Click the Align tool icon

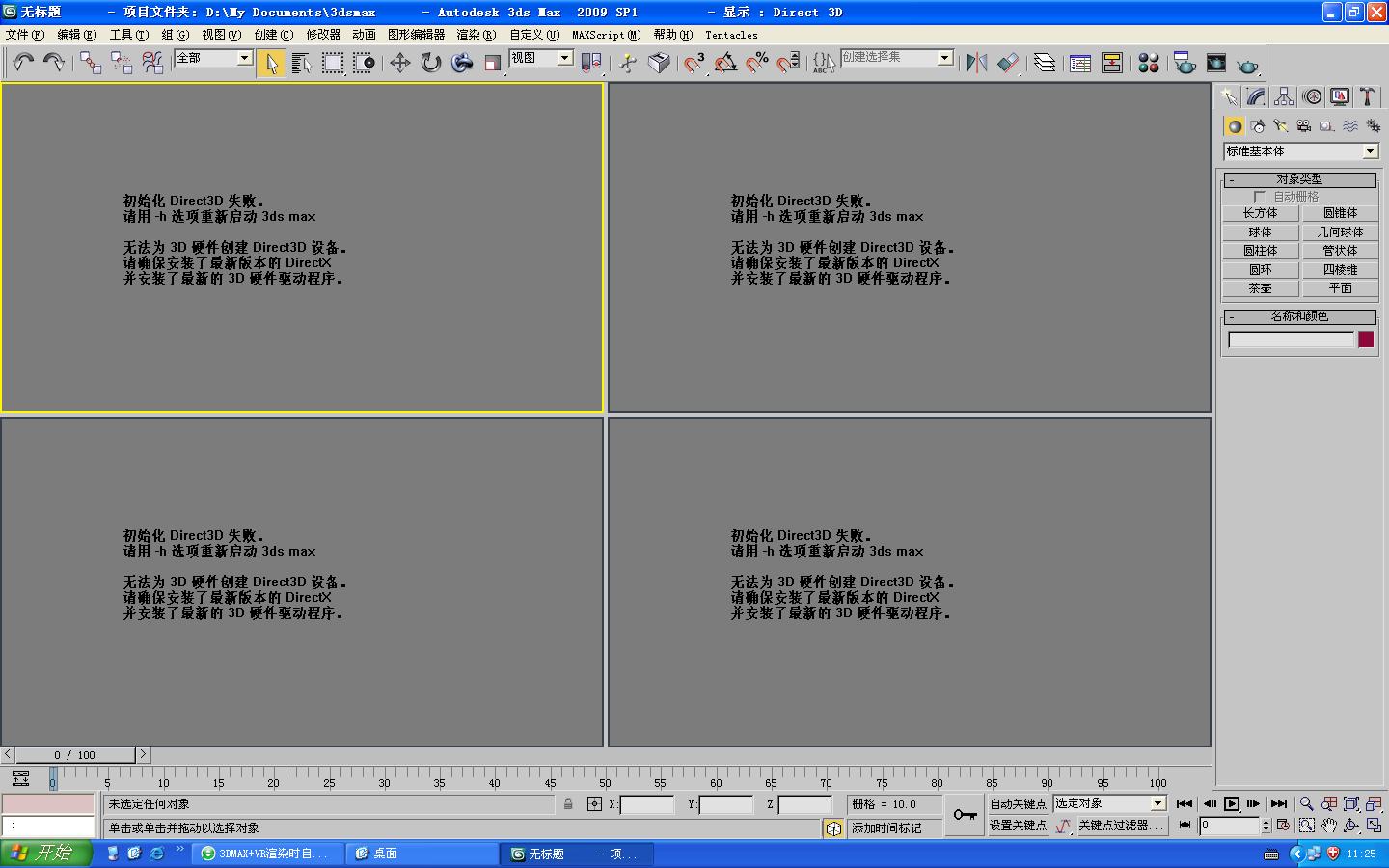(x=1008, y=63)
